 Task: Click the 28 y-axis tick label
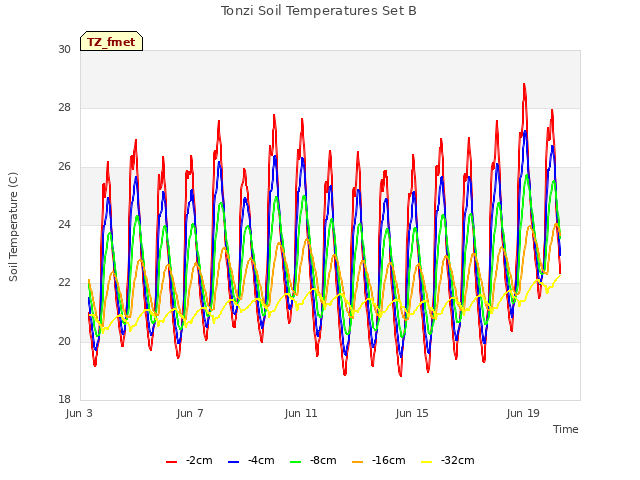[x=64, y=108]
